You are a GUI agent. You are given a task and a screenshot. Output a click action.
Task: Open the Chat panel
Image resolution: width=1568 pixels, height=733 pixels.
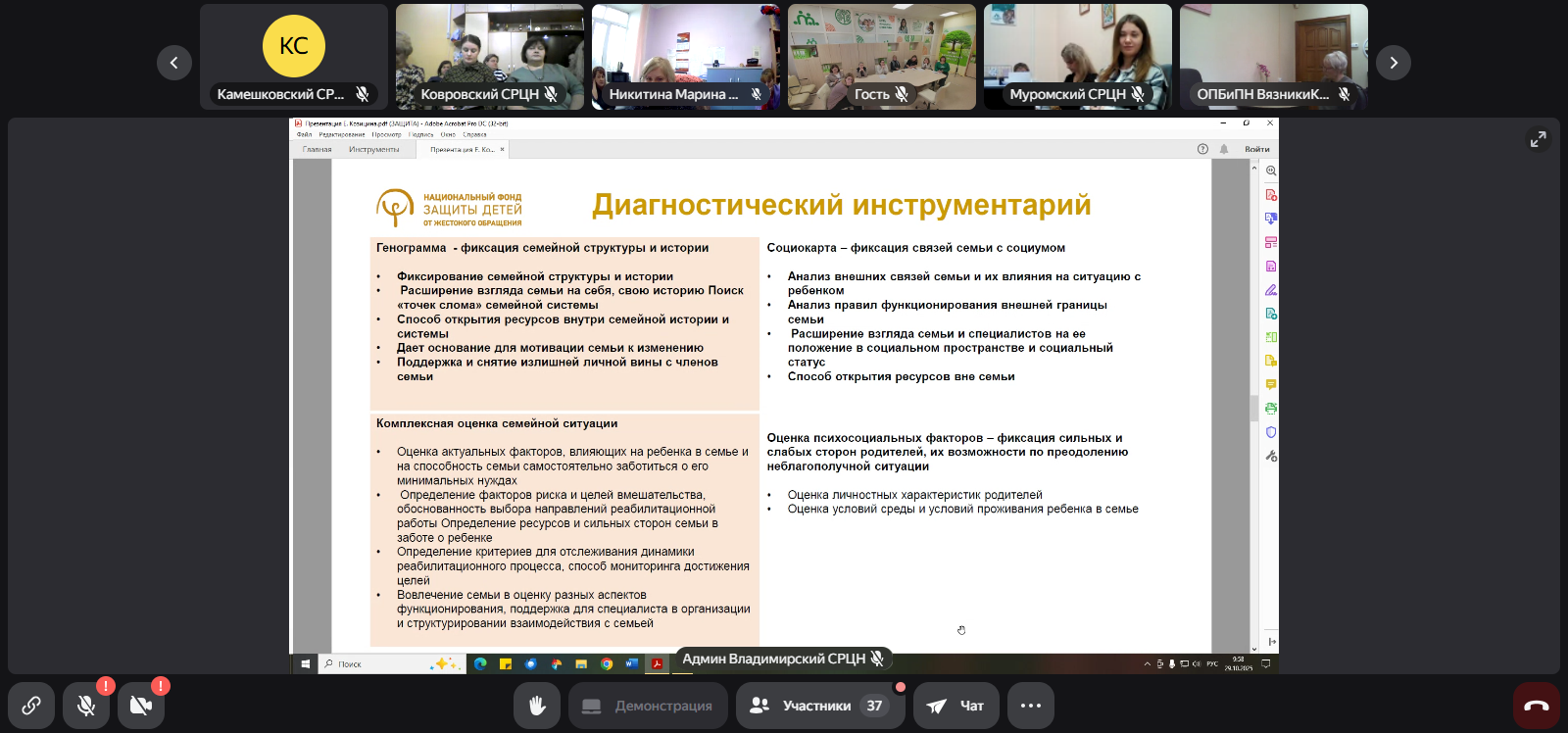[x=955, y=706]
